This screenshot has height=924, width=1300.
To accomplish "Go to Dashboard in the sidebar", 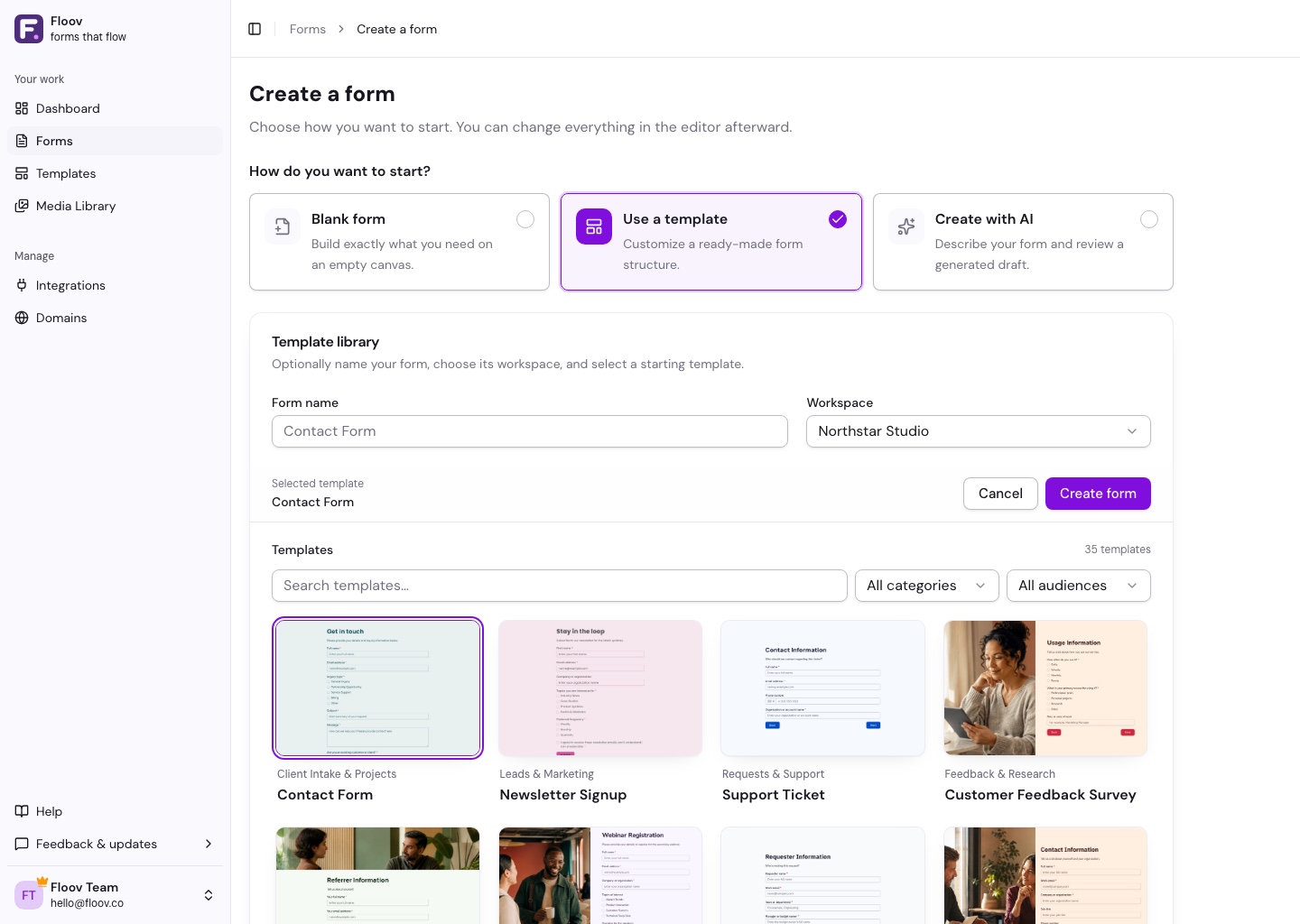I will pos(116,108).
